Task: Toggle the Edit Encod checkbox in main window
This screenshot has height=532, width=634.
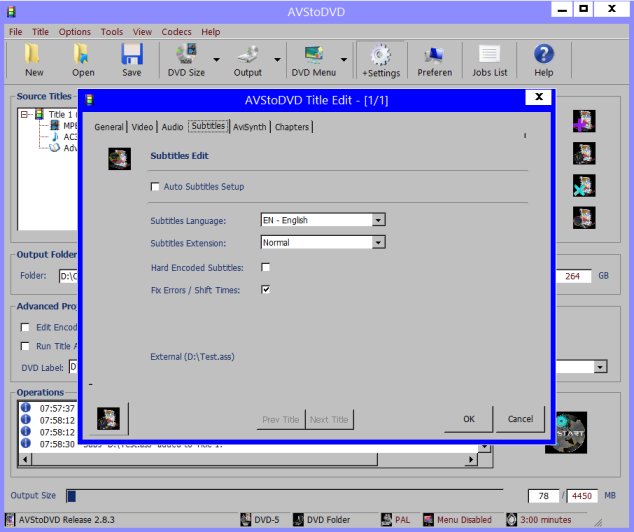Action: pos(25,327)
